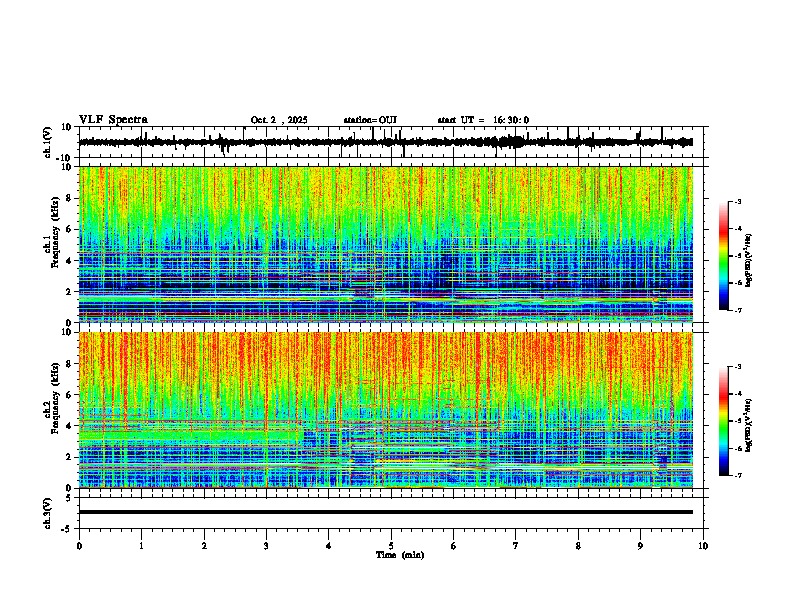Click the ch.1 voltage waveform trace
The height and width of the screenshot is (612, 792).
click(x=385, y=142)
